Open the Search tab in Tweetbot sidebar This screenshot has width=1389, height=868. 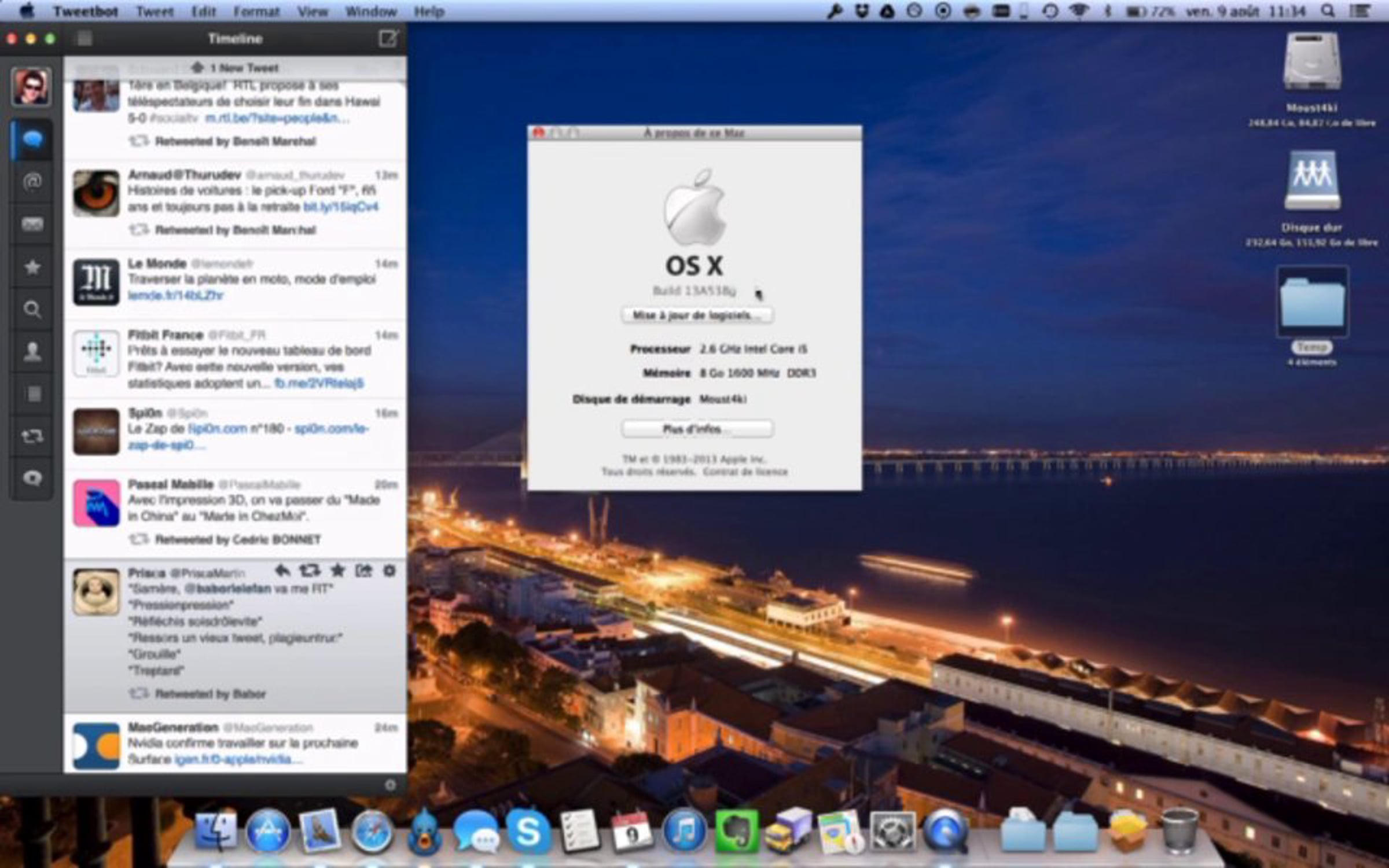[x=32, y=310]
